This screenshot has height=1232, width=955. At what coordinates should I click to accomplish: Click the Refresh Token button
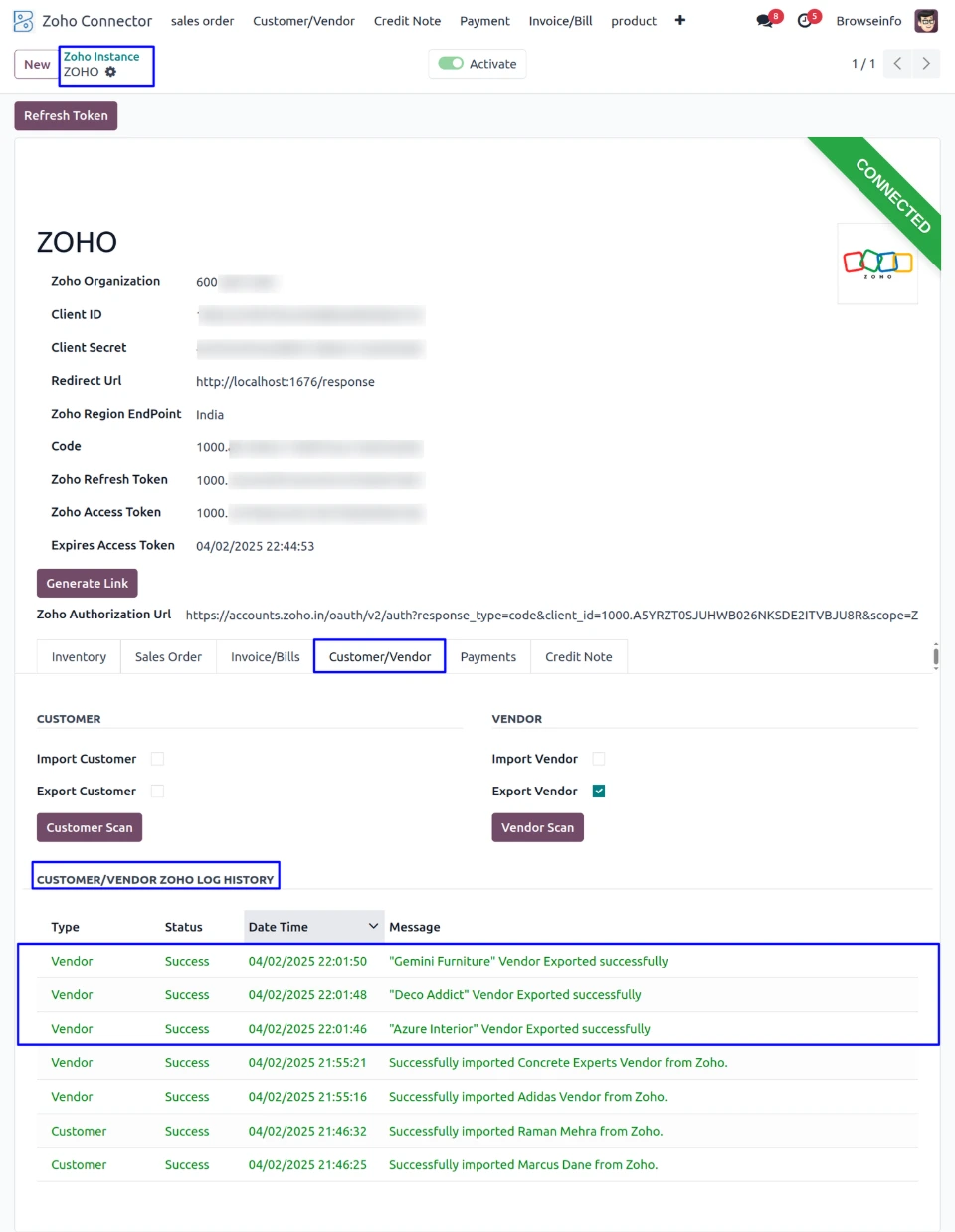66,116
